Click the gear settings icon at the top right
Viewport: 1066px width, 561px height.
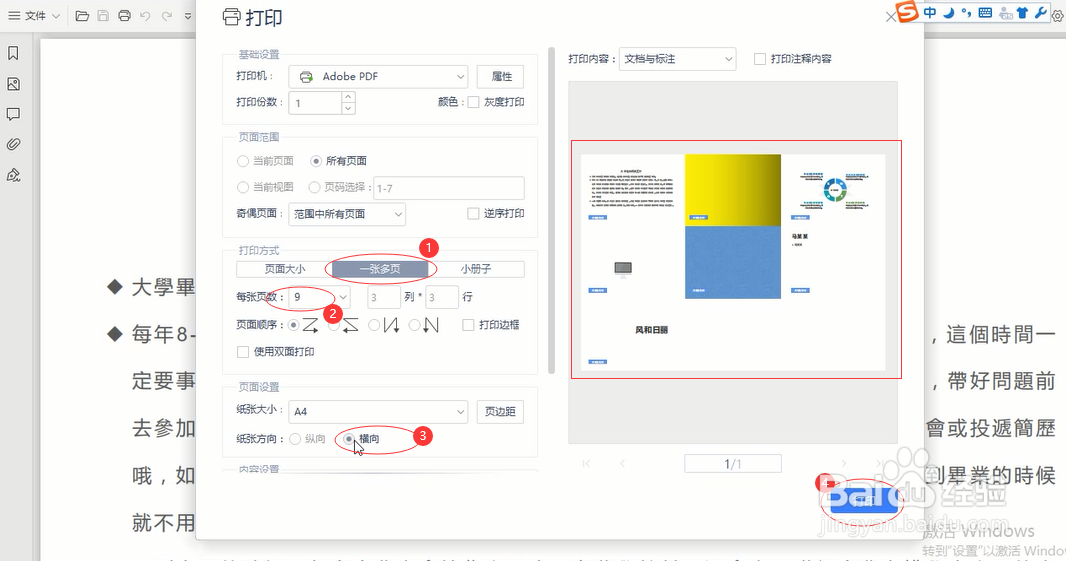click(1058, 16)
